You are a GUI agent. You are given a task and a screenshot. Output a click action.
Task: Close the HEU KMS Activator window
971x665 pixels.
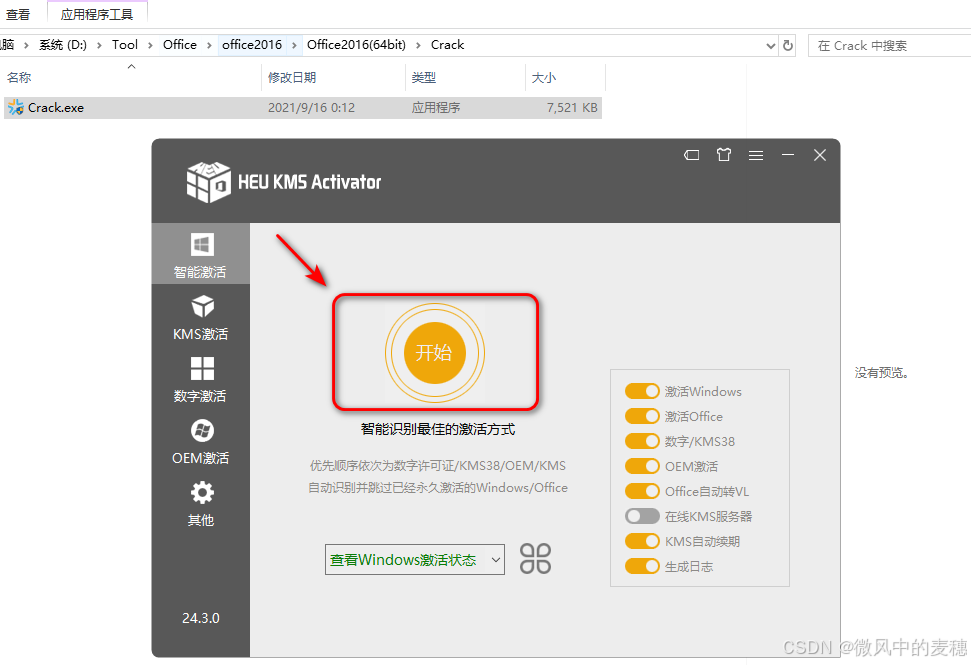click(x=820, y=155)
